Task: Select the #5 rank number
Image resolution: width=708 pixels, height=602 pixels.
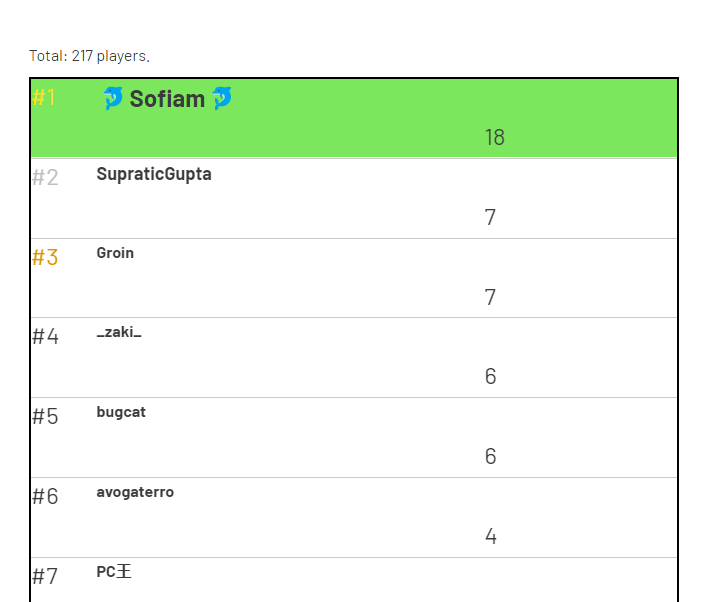Action: pos(45,417)
